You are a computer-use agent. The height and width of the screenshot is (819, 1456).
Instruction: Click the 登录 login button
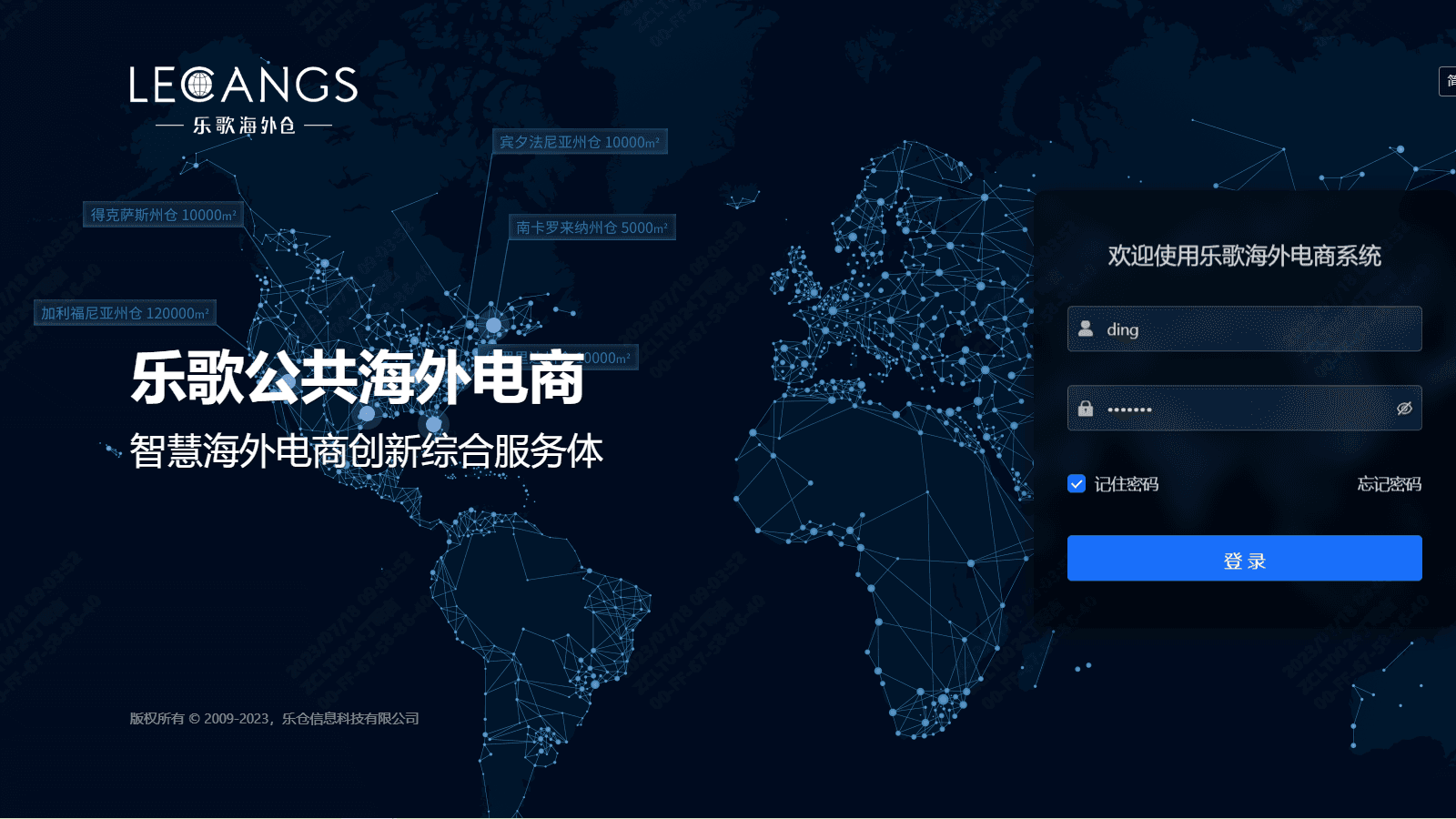click(1244, 558)
